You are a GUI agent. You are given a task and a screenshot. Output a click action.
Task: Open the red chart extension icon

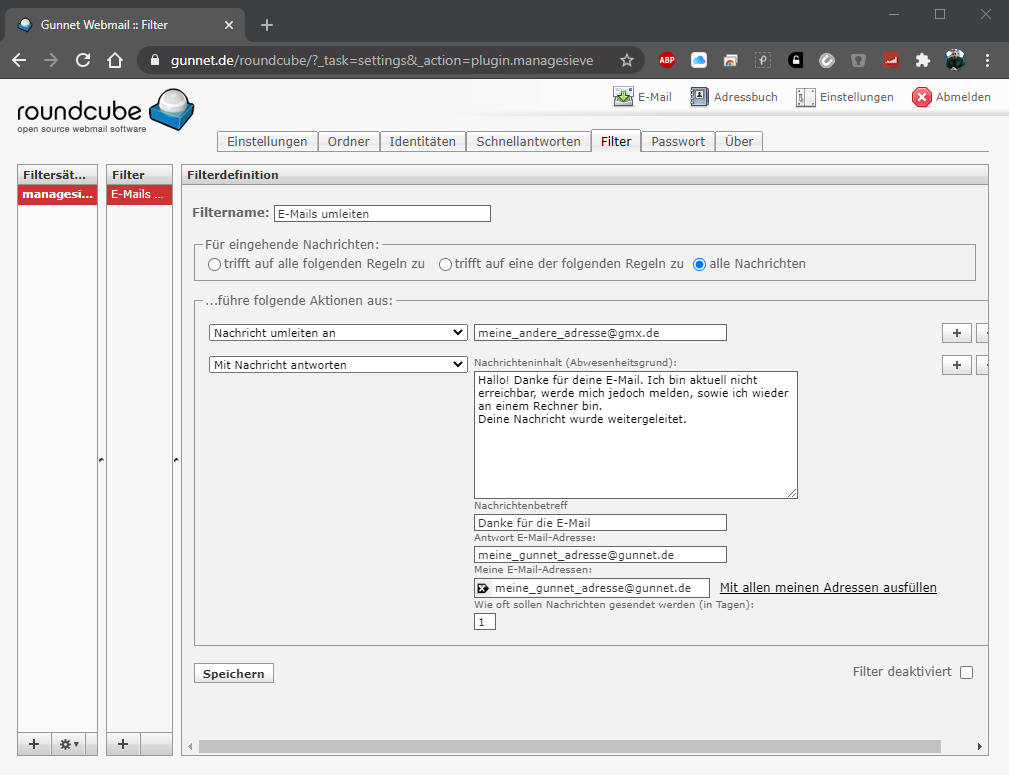(x=891, y=61)
